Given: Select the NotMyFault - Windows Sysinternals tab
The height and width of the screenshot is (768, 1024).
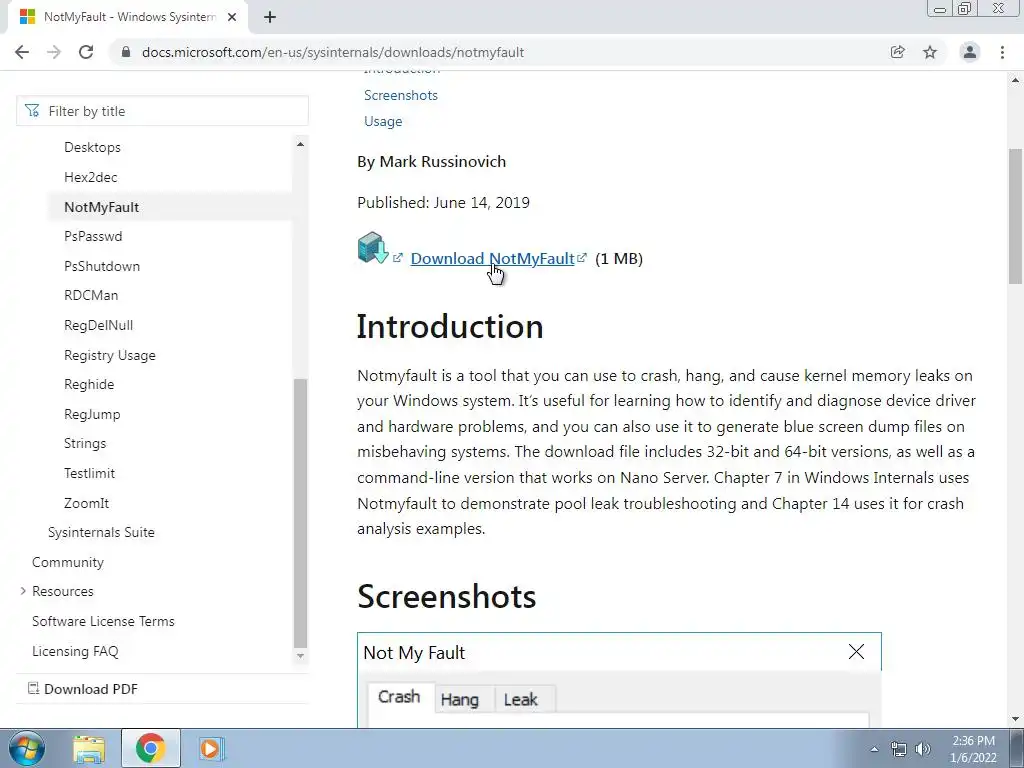Looking at the screenshot, I should (x=127, y=17).
